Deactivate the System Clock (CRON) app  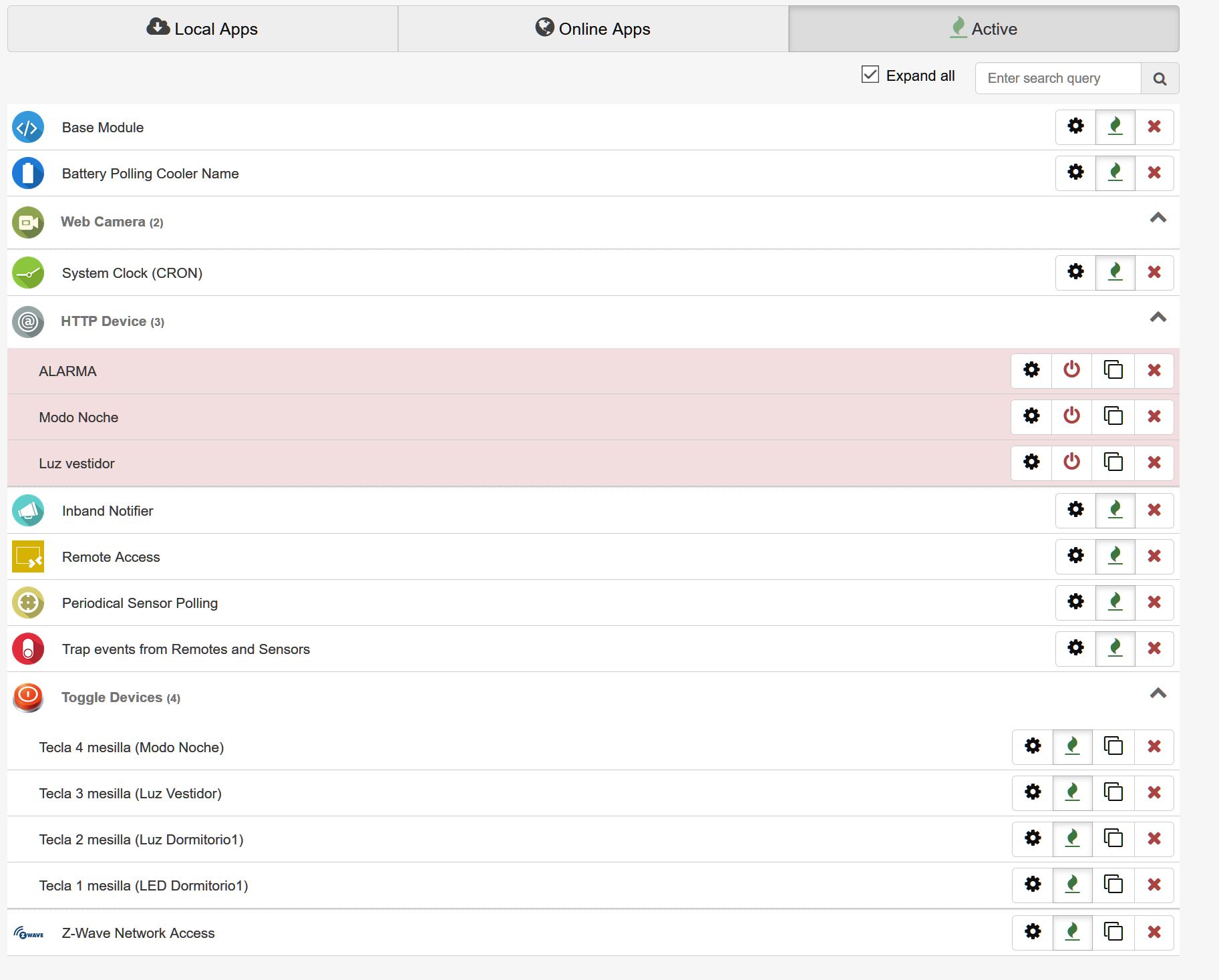click(x=1115, y=273)
